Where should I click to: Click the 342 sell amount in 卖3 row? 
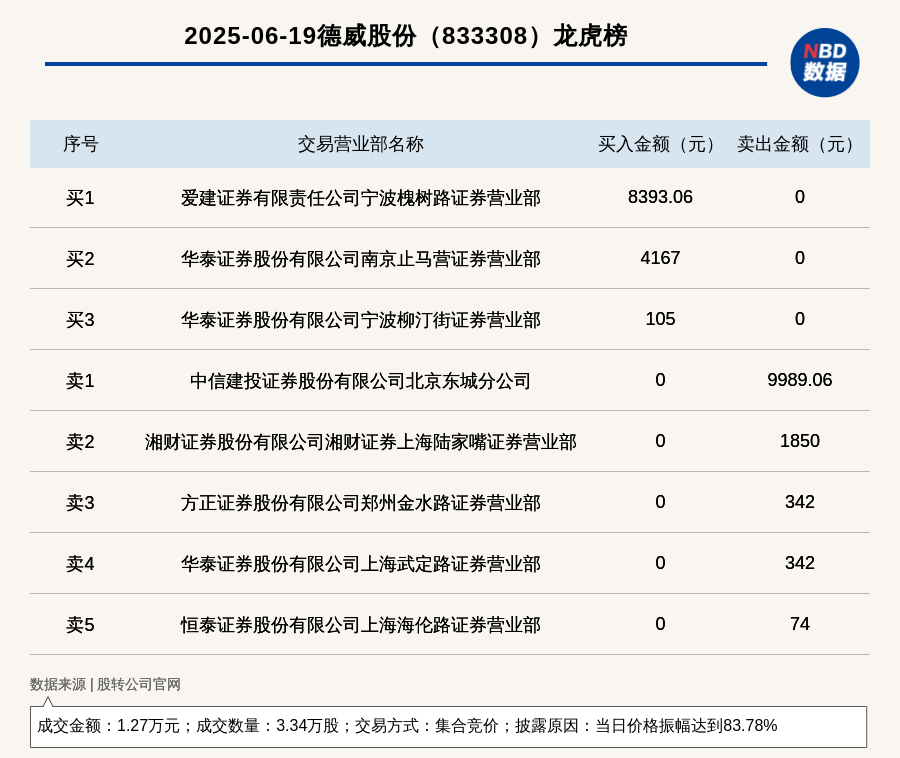click(800, 502)
